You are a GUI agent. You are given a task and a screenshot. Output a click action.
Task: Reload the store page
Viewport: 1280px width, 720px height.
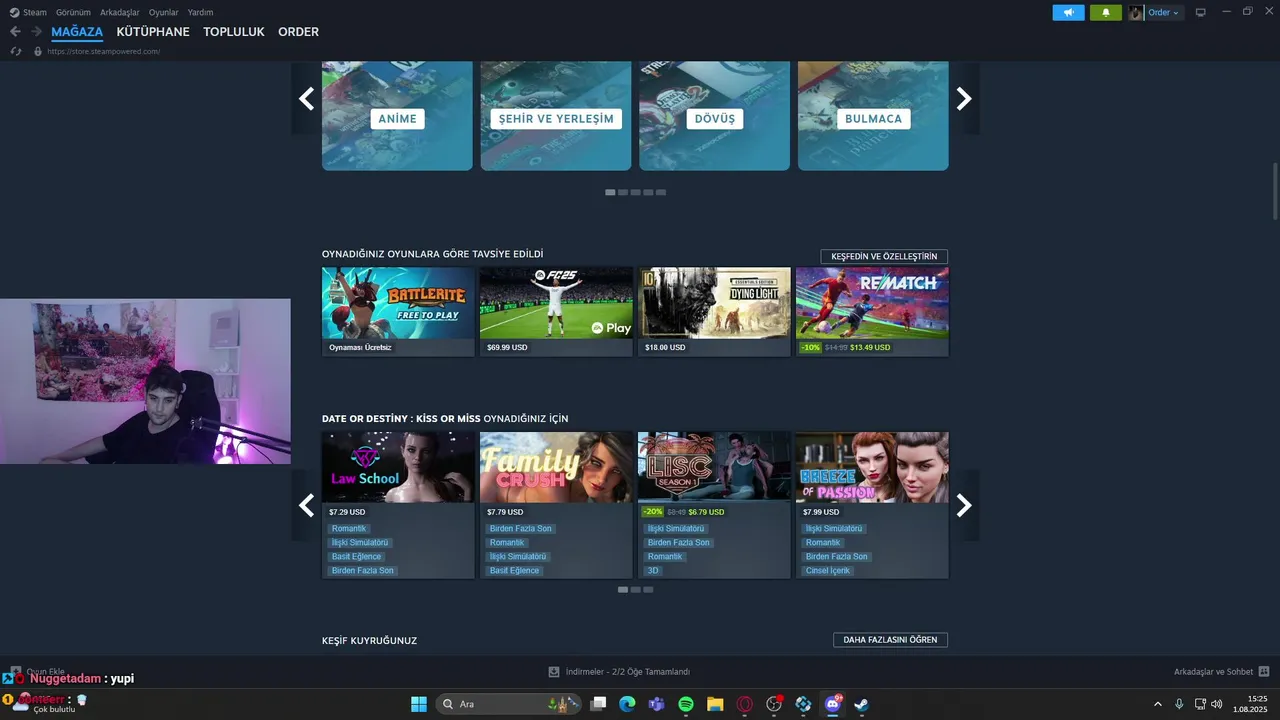pos(16,51)
